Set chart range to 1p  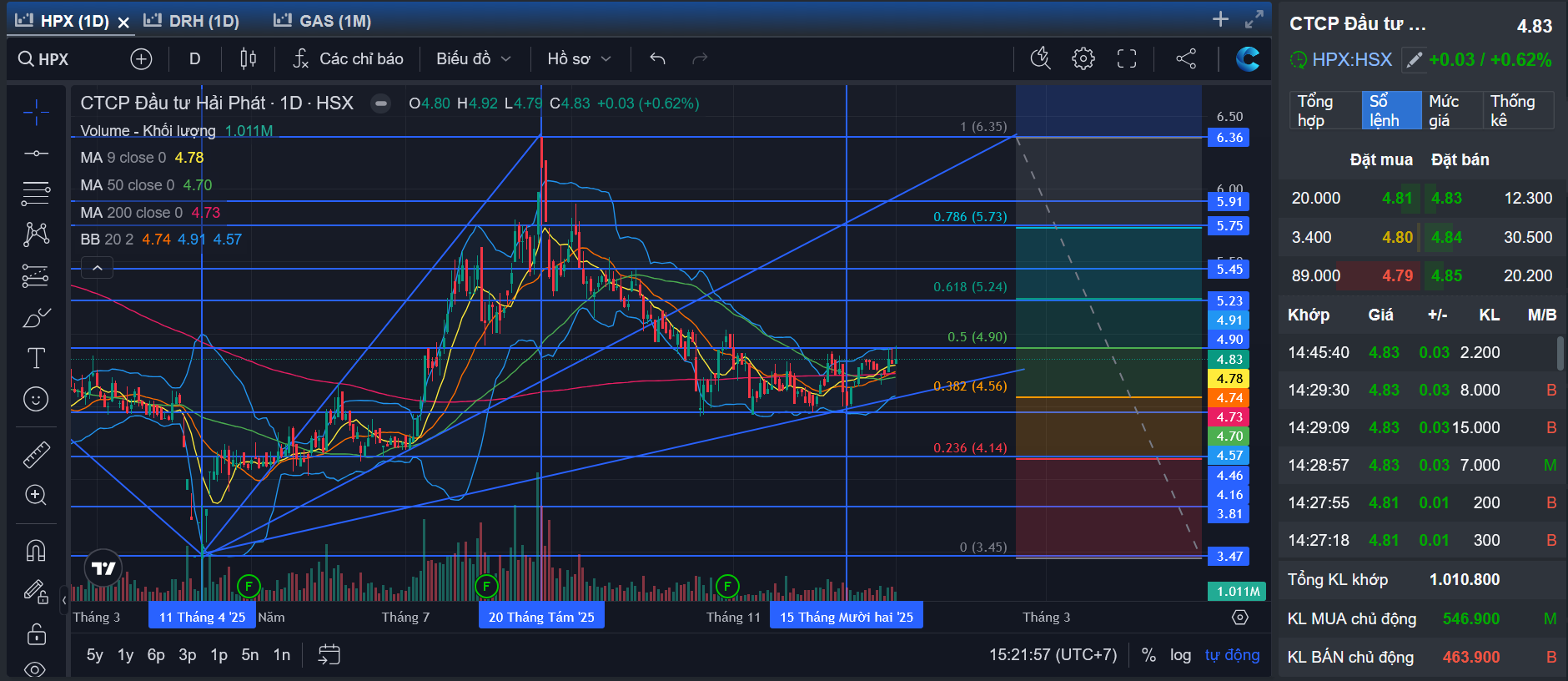tap(219, 655)
